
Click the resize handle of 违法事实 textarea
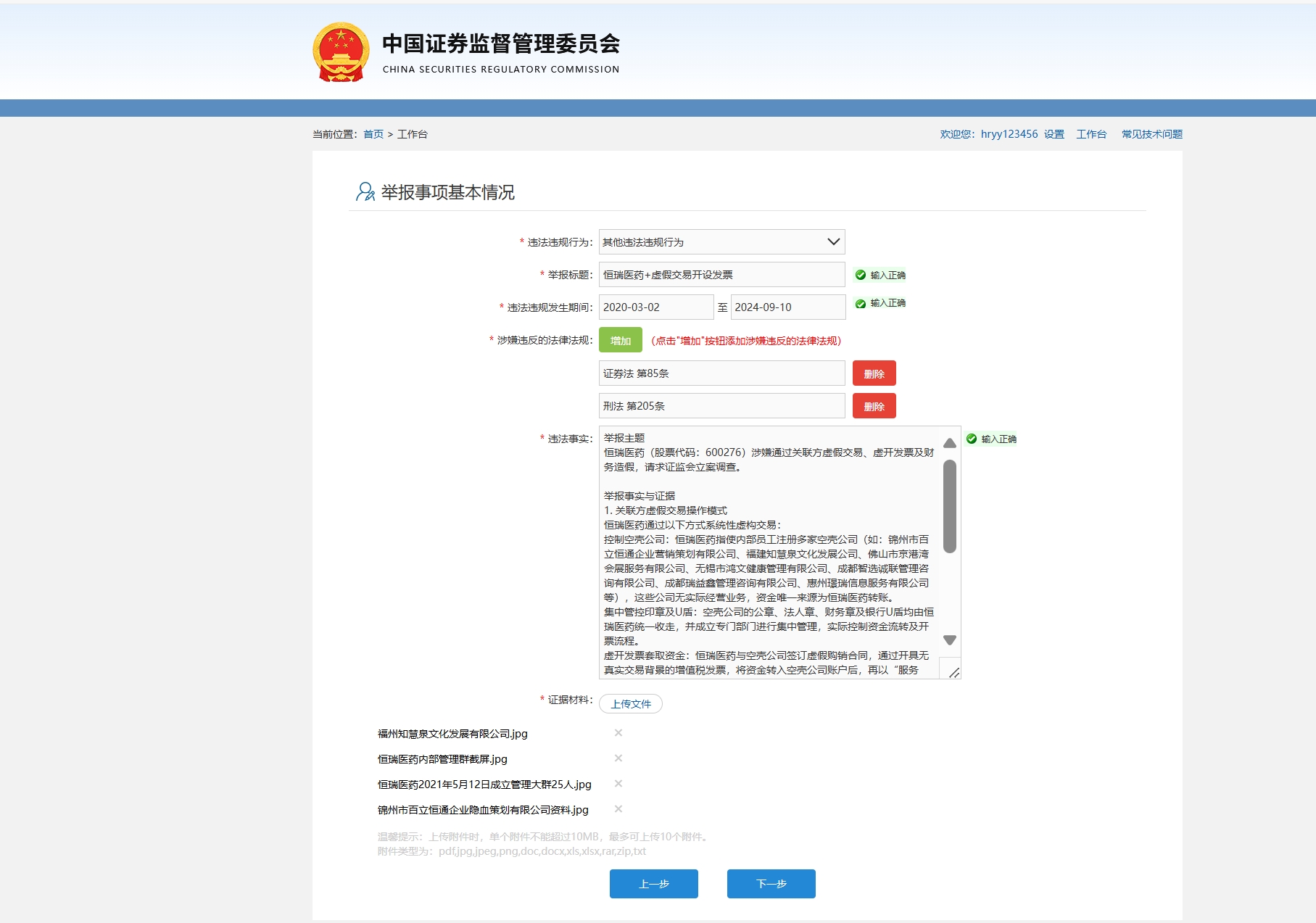[954, 673]
